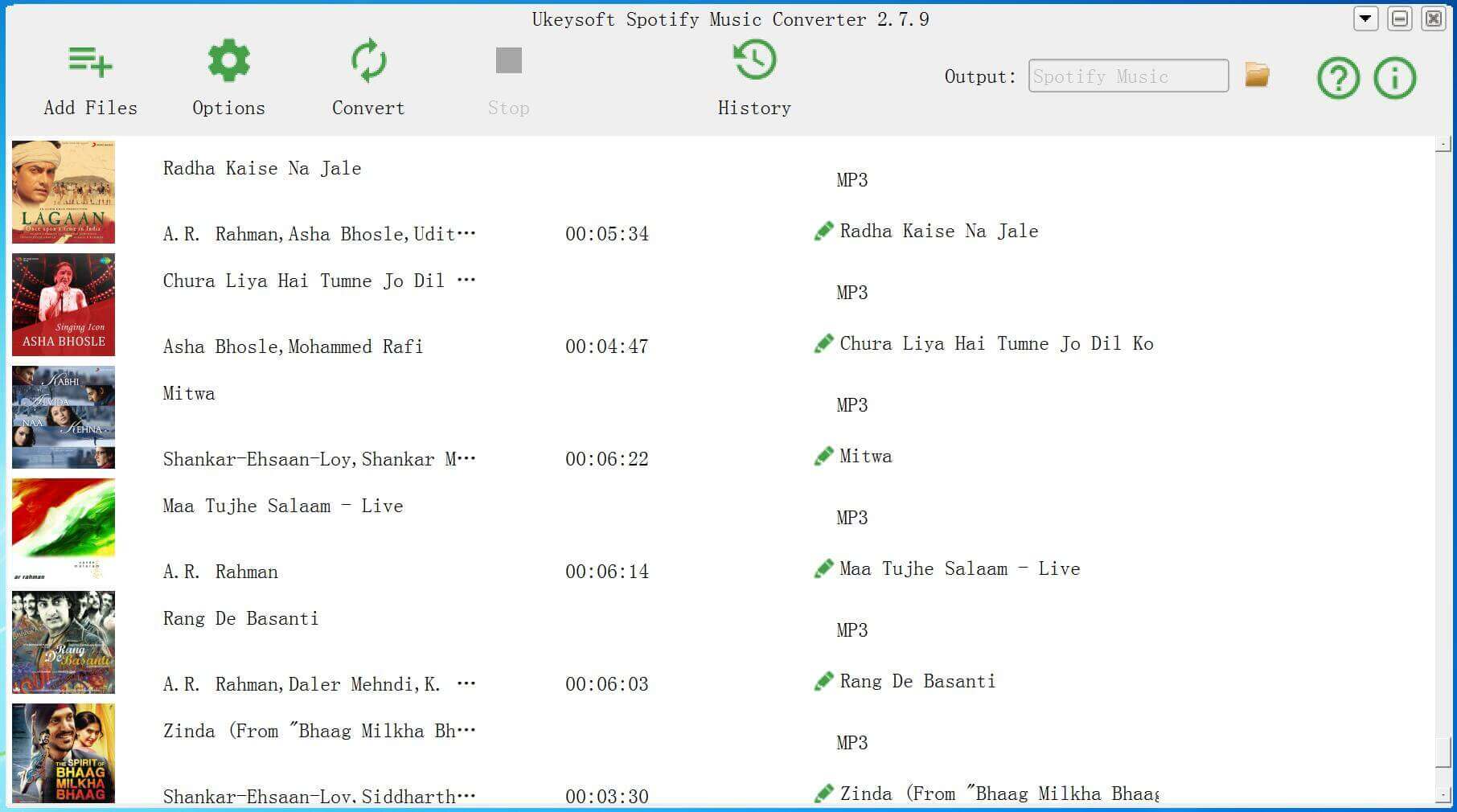Select the Rang De Basanti cover thumbnail
The width and height of the screenshot is (1457, 812).
coord(64,642)
